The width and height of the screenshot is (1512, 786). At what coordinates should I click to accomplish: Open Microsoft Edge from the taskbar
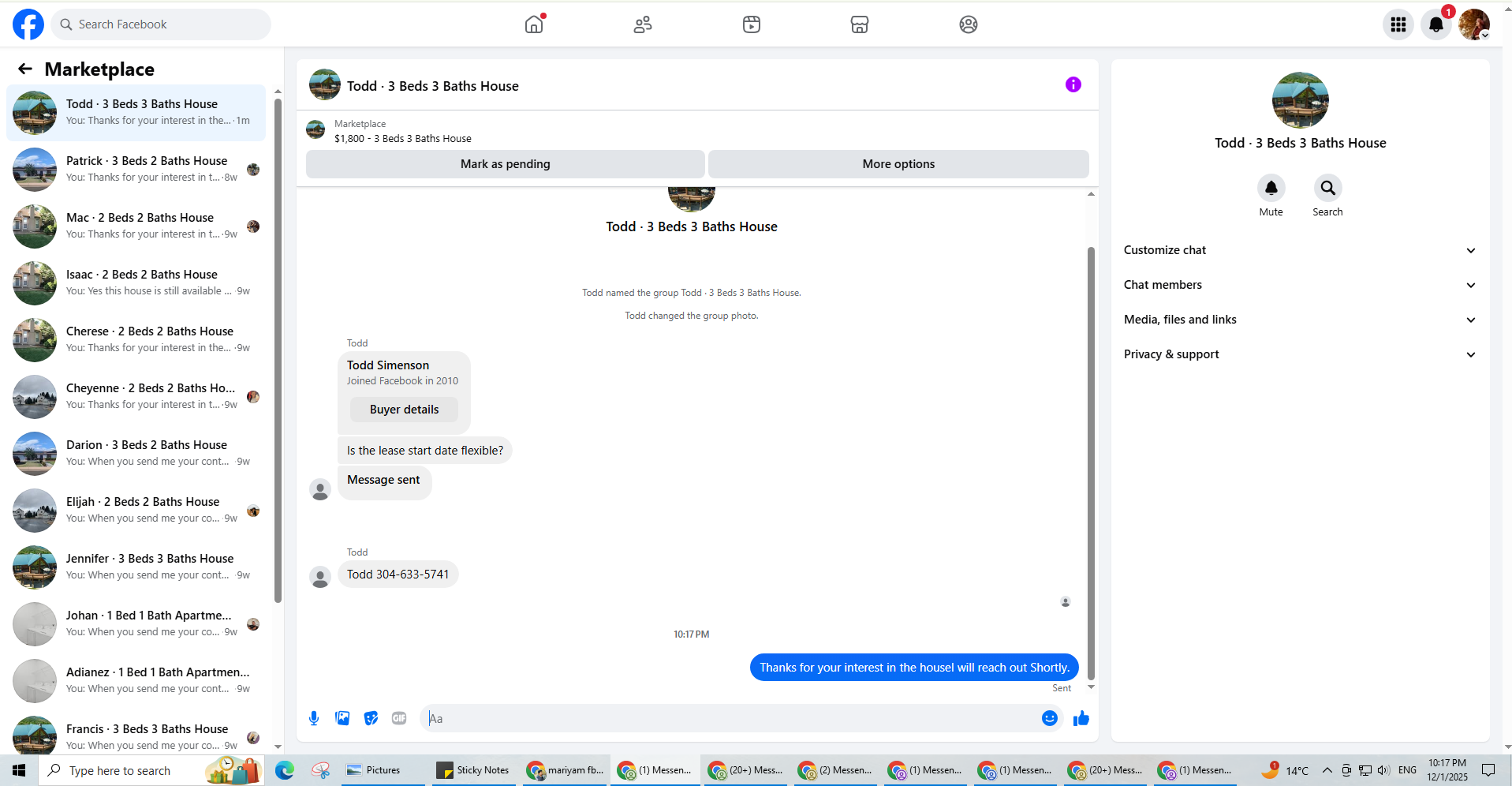tap(285, 770)
